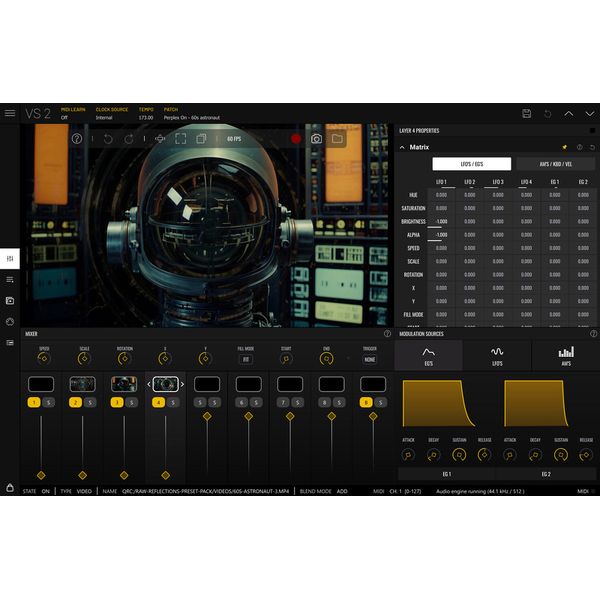
Task: Revert patch using top bar reload icon
Action: click(x=548, y=114)
